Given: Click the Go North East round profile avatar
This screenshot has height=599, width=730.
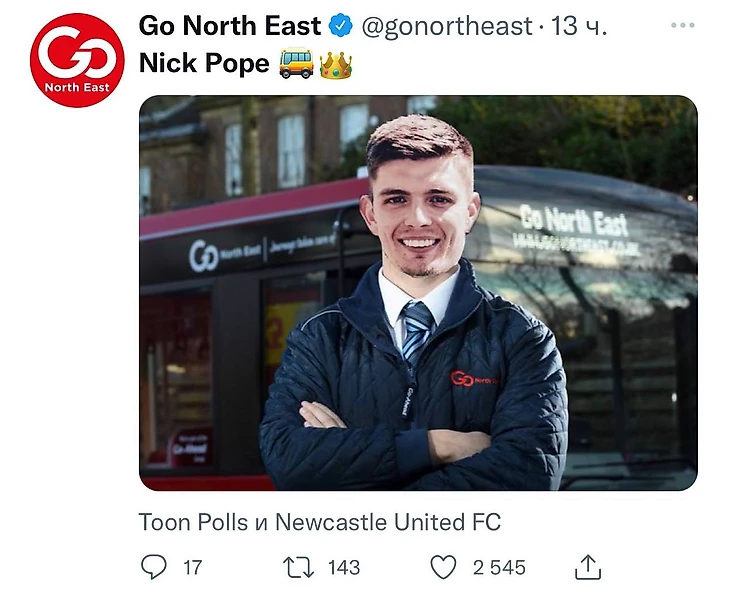Looking at the screenshot, I should point(77,60).
